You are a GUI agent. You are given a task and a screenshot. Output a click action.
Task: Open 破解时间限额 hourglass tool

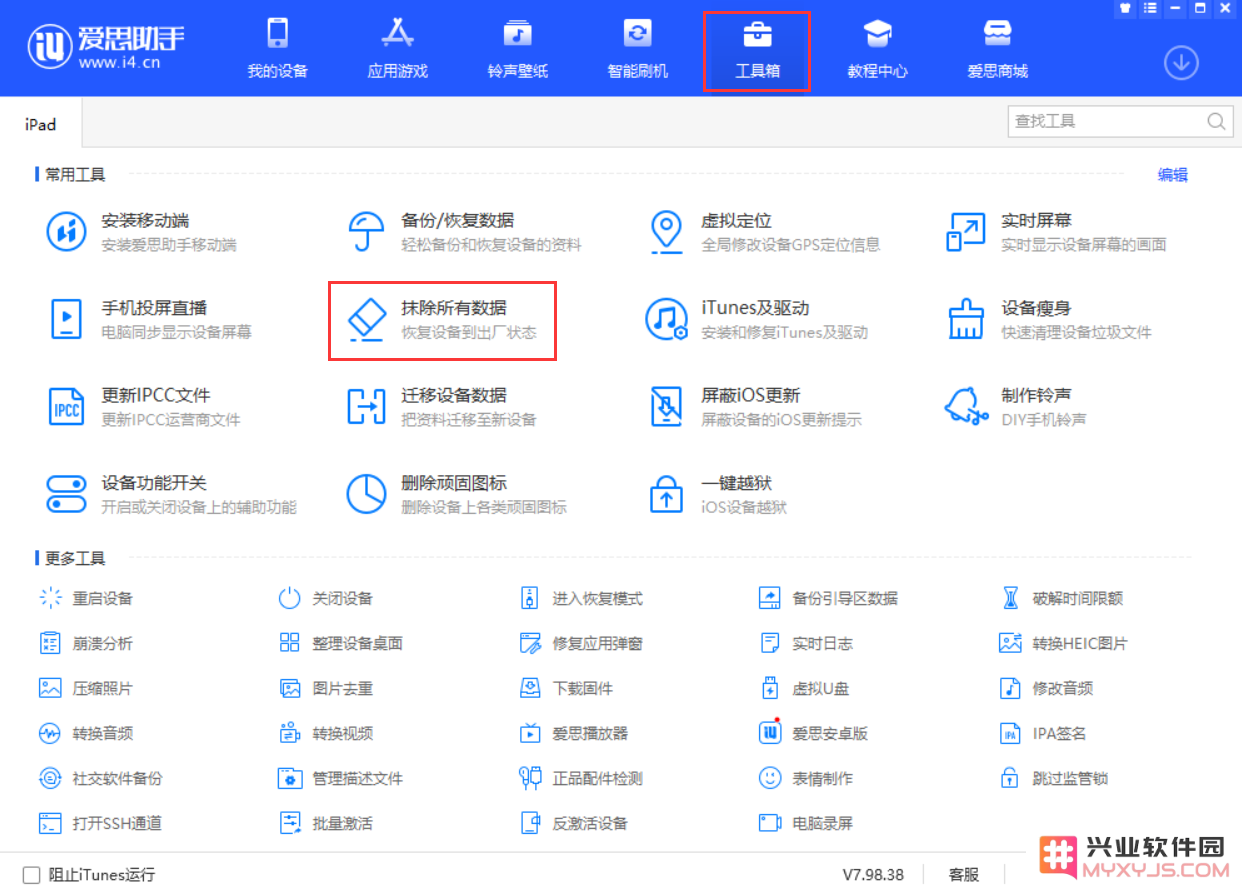1061,598
